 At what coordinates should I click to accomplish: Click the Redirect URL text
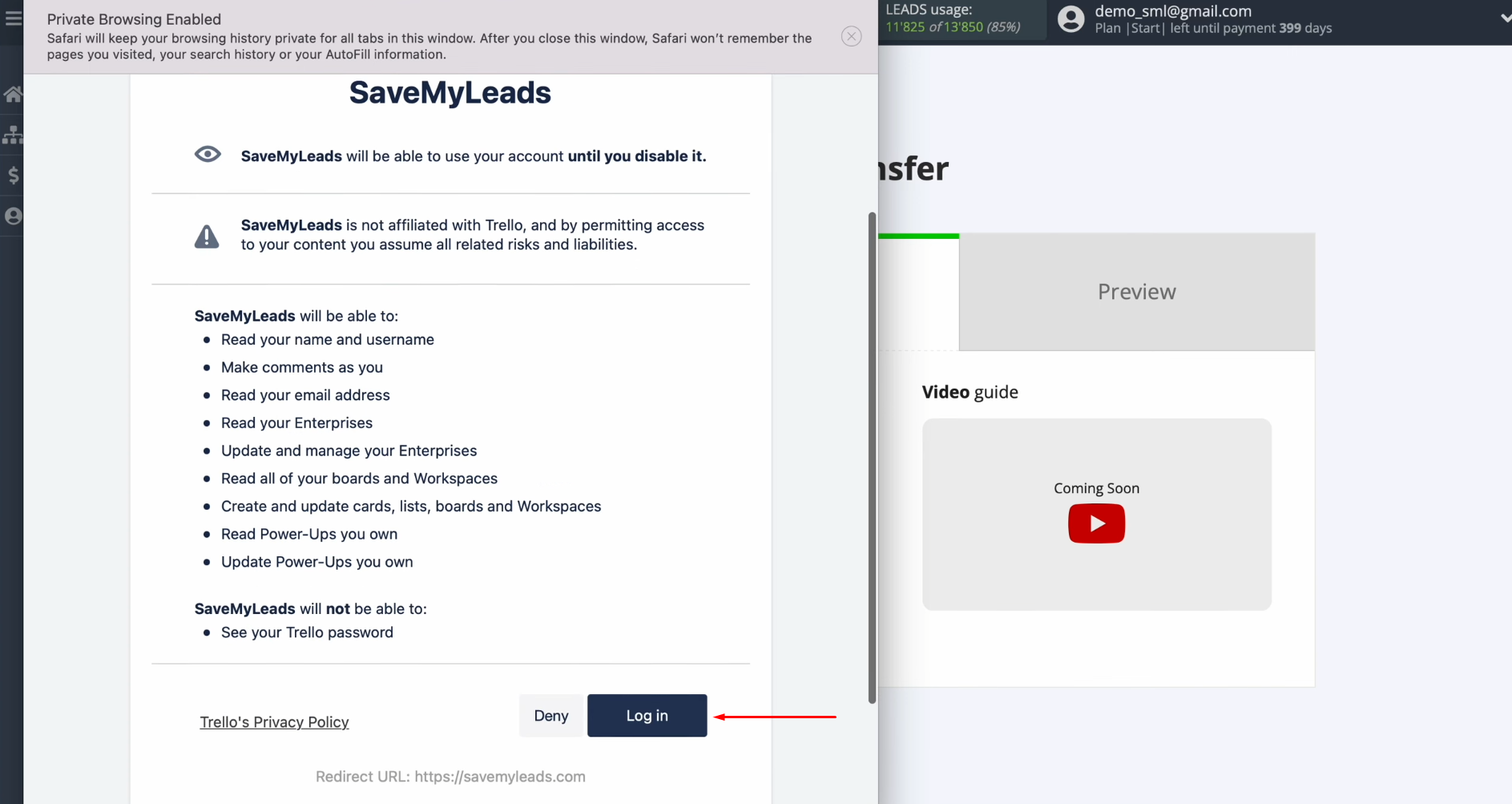coord(450,776)
